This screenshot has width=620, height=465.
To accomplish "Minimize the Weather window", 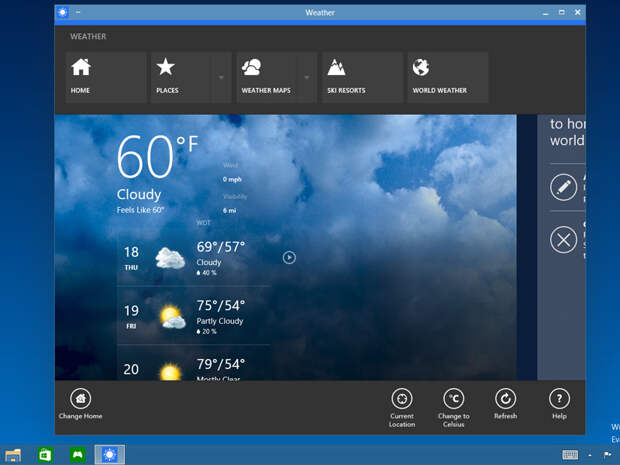I will point(546,13).
